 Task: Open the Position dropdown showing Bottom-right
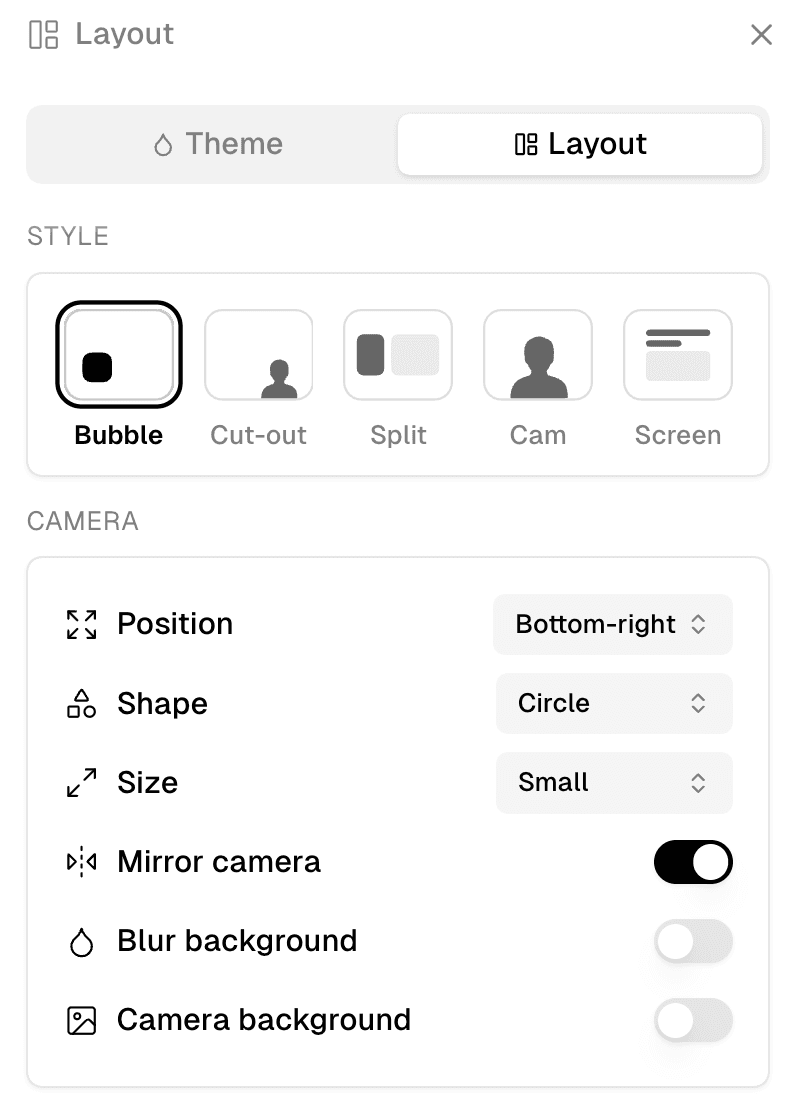coord(613,624)
